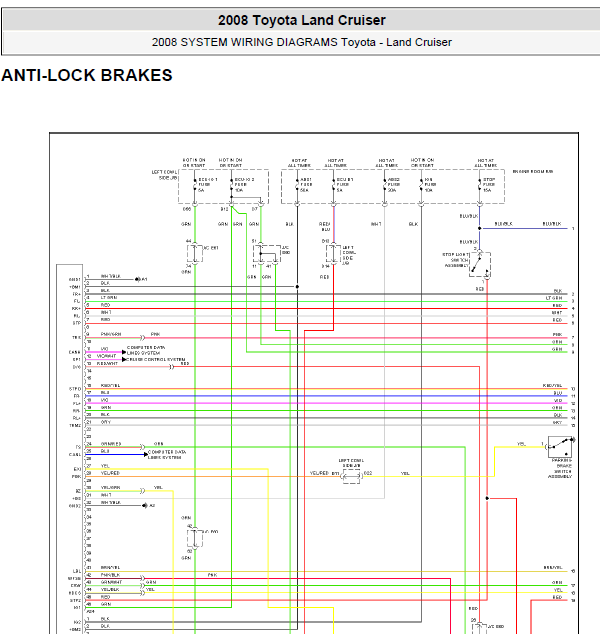Click the ECU B1 fuse 5A label
600x634 pixels.
tap(345, 184)
